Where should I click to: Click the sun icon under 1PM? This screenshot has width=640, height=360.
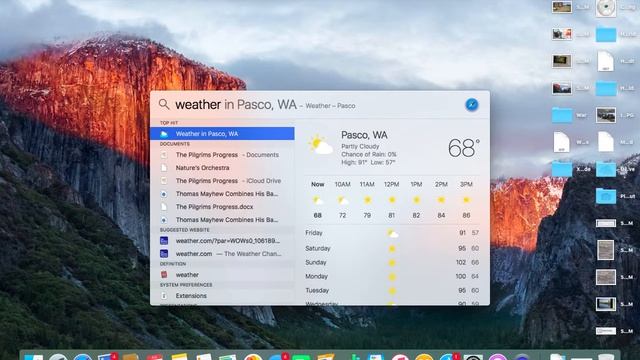click(x=416, y=200)
